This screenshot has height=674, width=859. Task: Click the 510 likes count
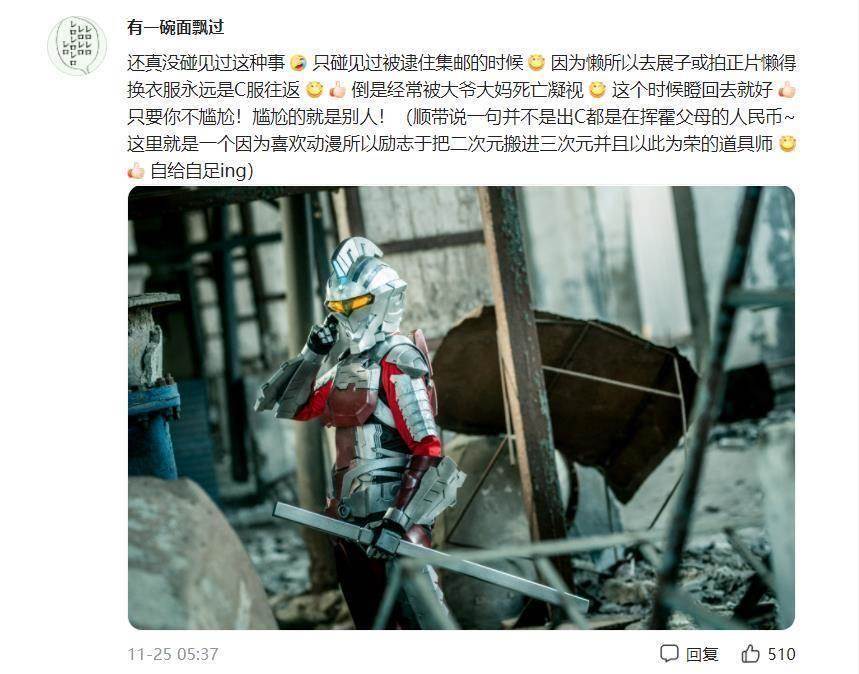[781, 654]
